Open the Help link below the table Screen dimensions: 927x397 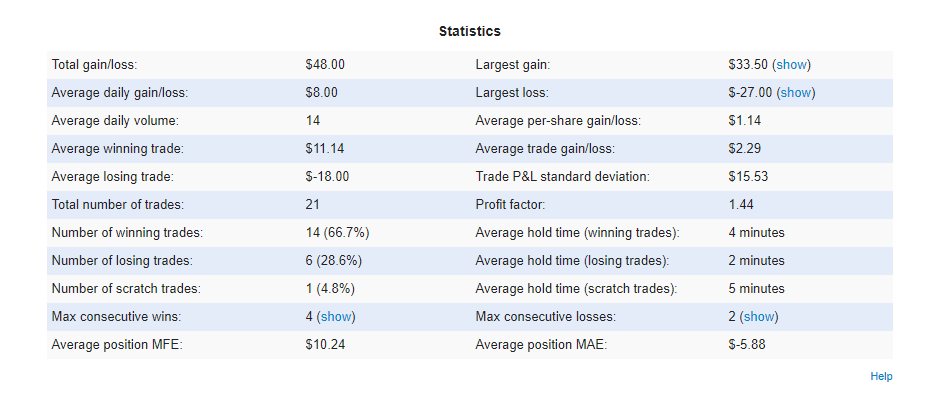[881, 376]
